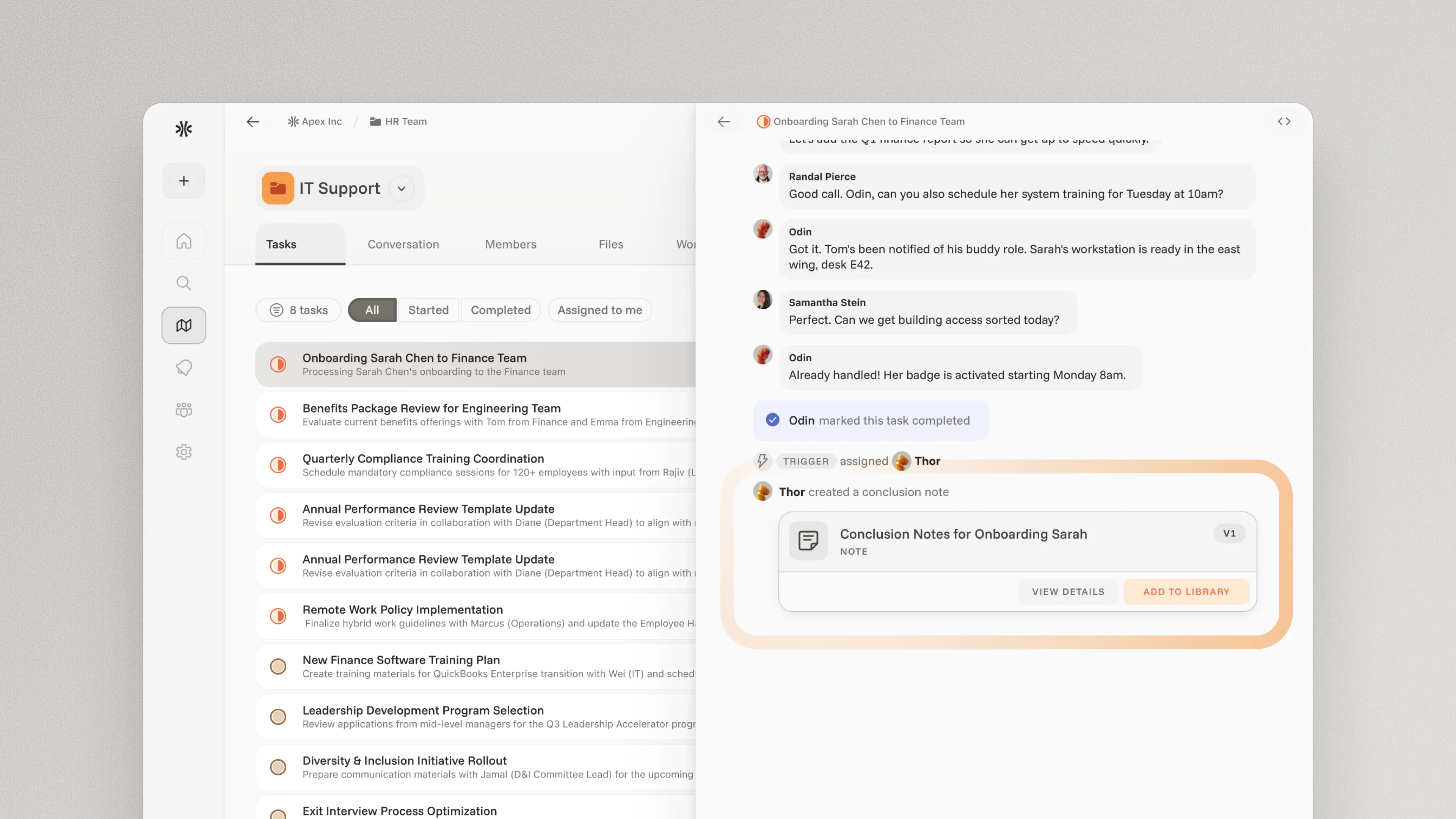The width and height of the screenshot is (1456, 819).
Task: Open the Home icon in sidebar
Action: click(x=184, y=242)
